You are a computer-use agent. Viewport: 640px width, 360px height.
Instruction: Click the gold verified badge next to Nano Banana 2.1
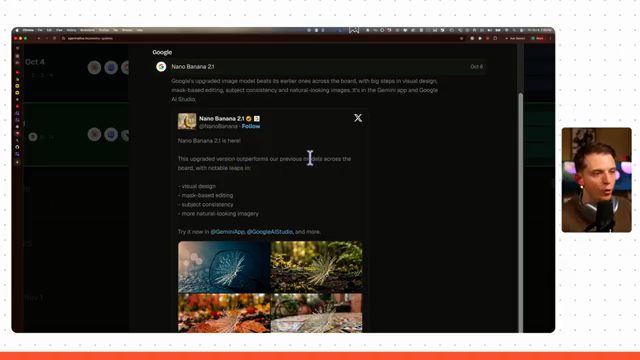click(x=249, y=119)
